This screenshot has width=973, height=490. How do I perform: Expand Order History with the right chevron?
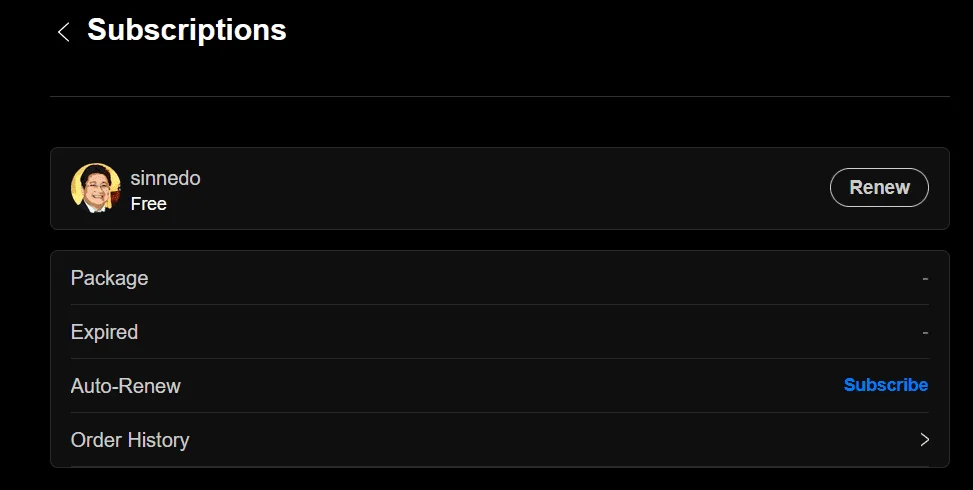[925, 440]
